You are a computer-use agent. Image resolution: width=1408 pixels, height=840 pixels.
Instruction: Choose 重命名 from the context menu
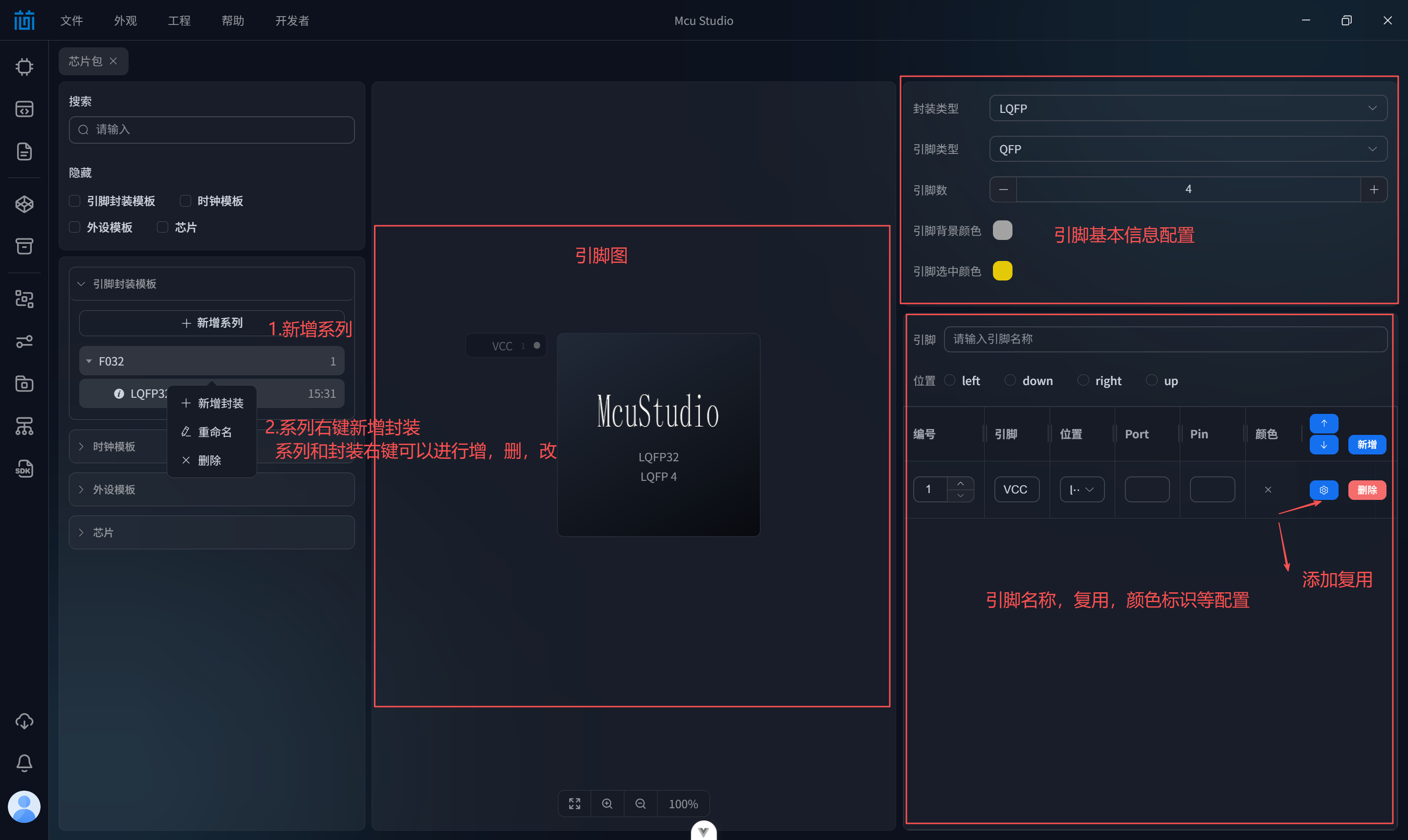tap(214, 432)
